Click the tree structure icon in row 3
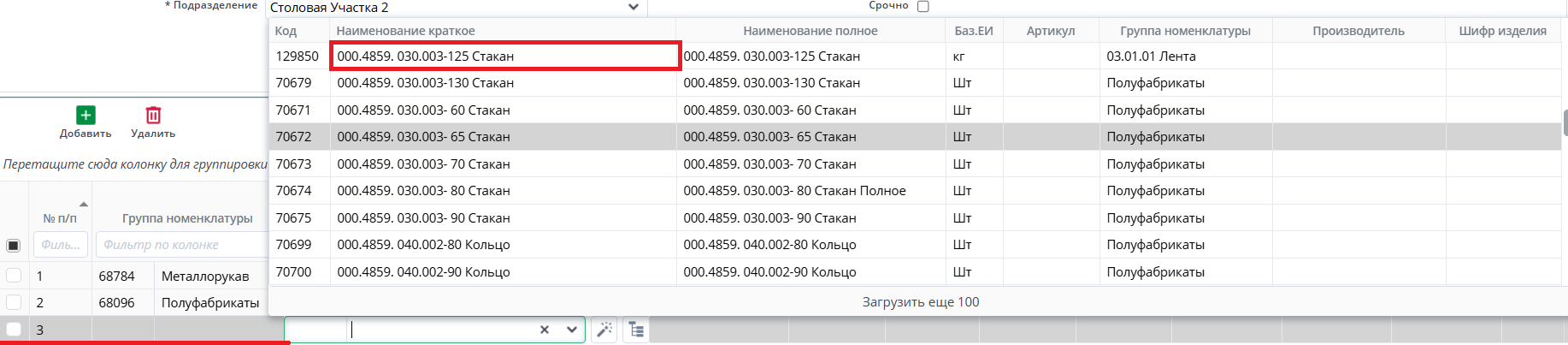1568x345 pixels. 635,330
